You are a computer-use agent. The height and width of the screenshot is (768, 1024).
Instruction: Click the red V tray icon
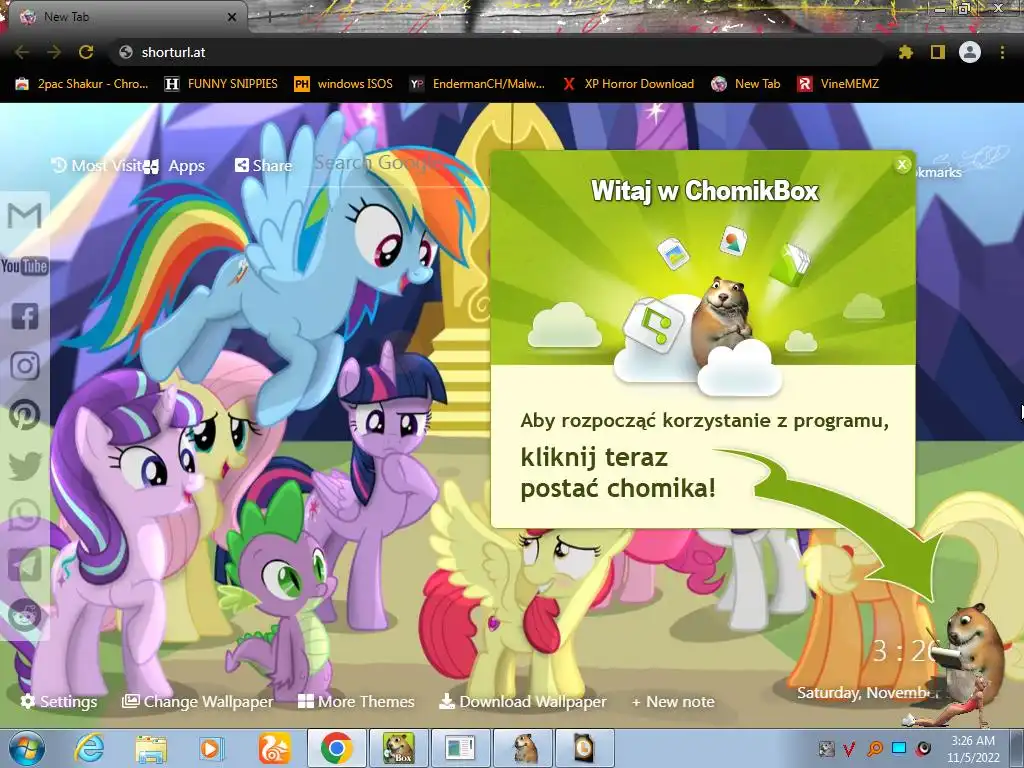(850, 748)
